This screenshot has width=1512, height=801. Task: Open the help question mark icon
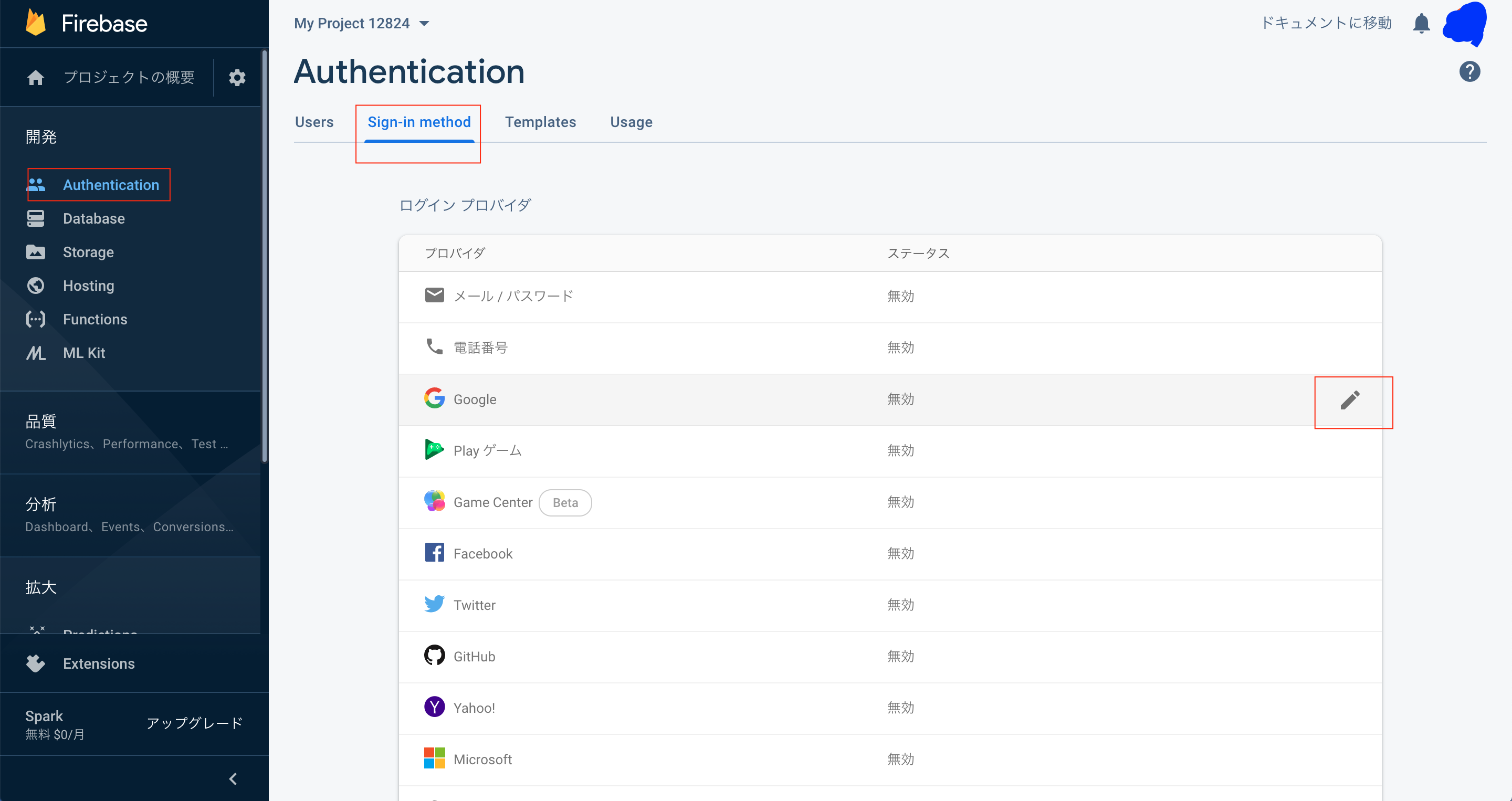click(1469, 71)
